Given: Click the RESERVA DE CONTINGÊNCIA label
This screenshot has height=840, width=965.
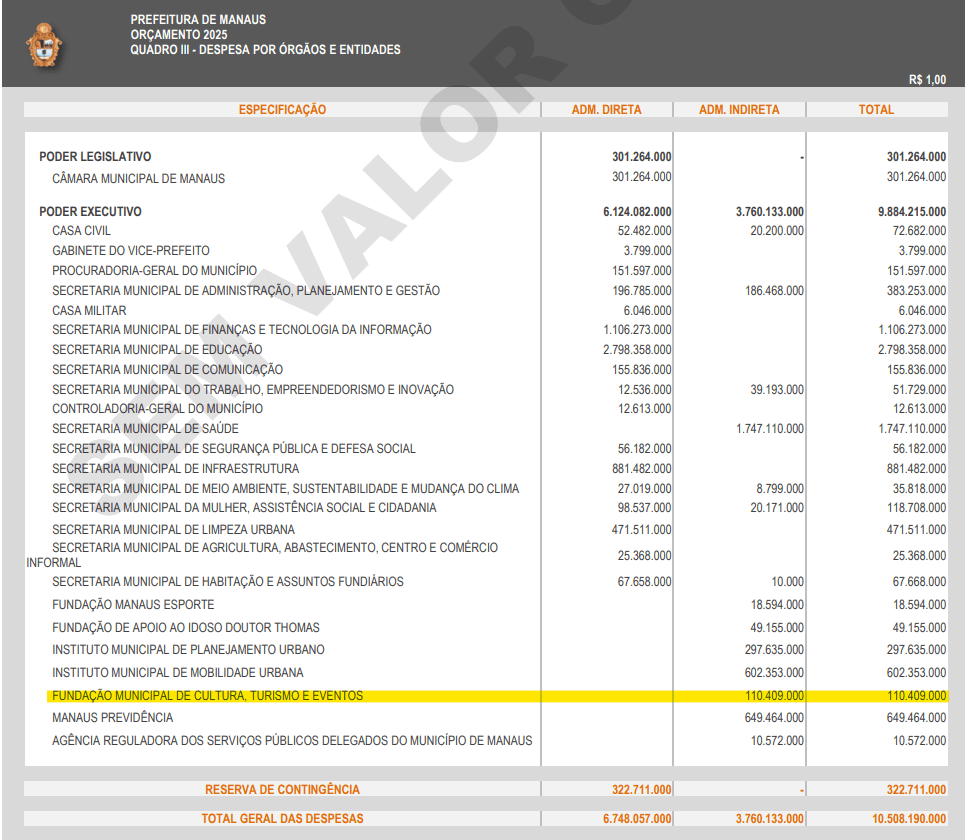Looking at the screenshot, I should click(x=282, y=790).
